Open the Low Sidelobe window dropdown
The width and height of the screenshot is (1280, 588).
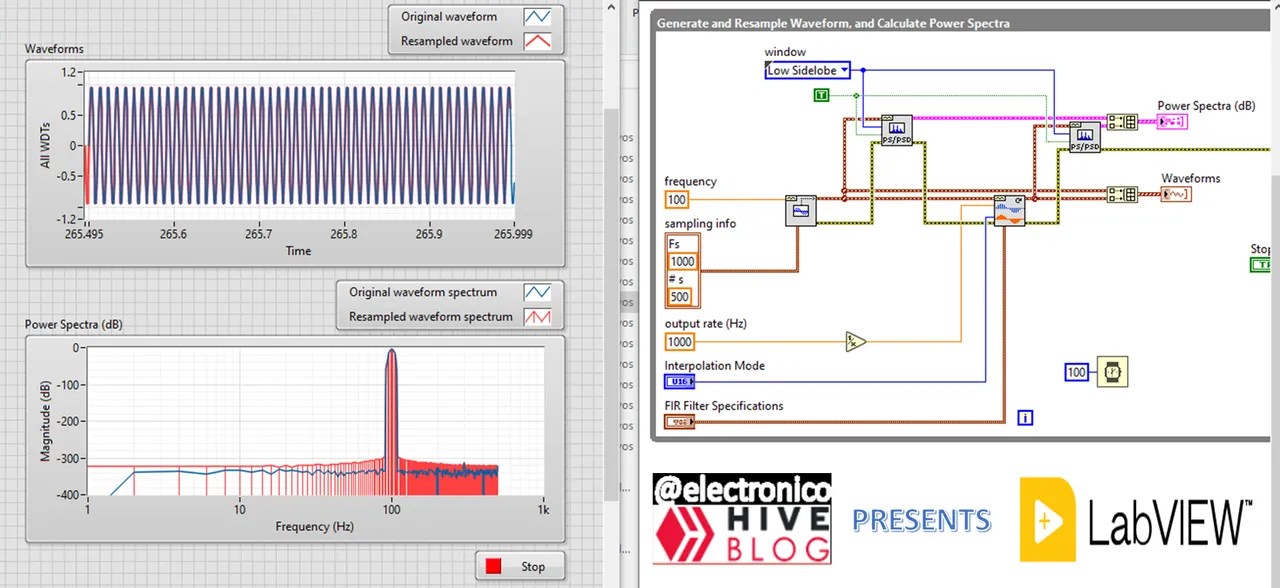coord(843,70)
